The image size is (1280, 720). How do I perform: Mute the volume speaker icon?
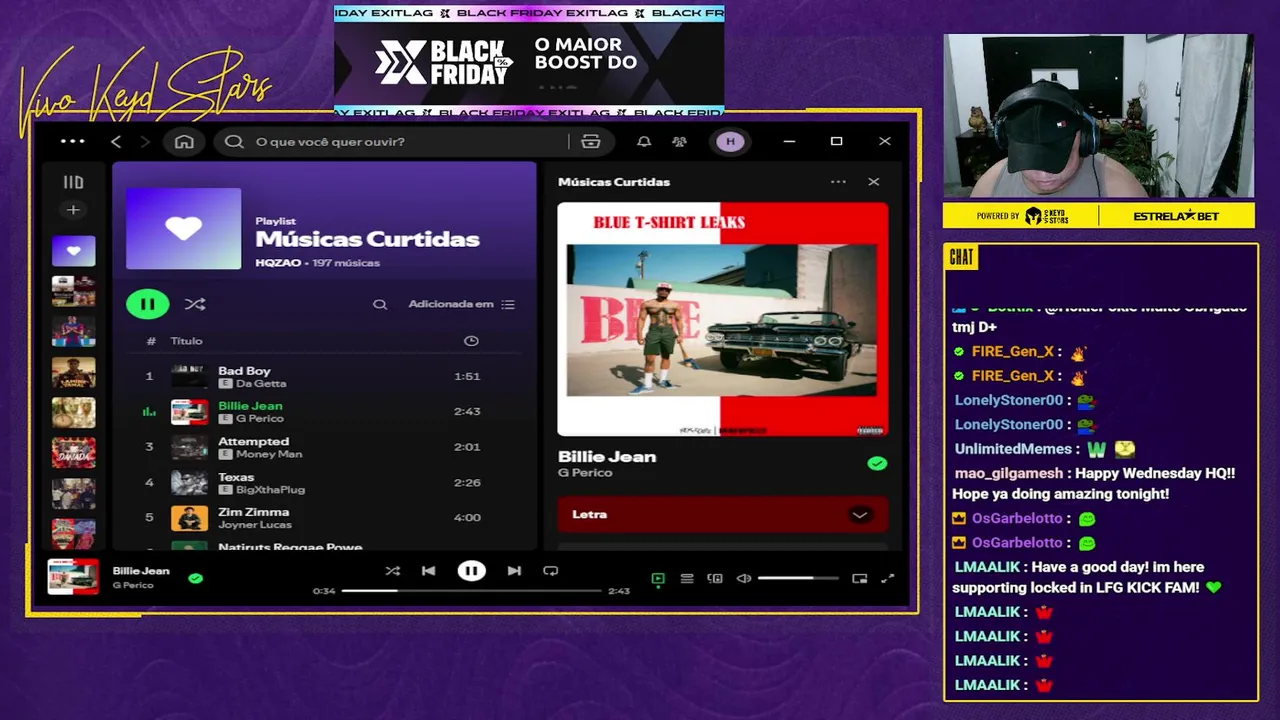click(743, 578)
